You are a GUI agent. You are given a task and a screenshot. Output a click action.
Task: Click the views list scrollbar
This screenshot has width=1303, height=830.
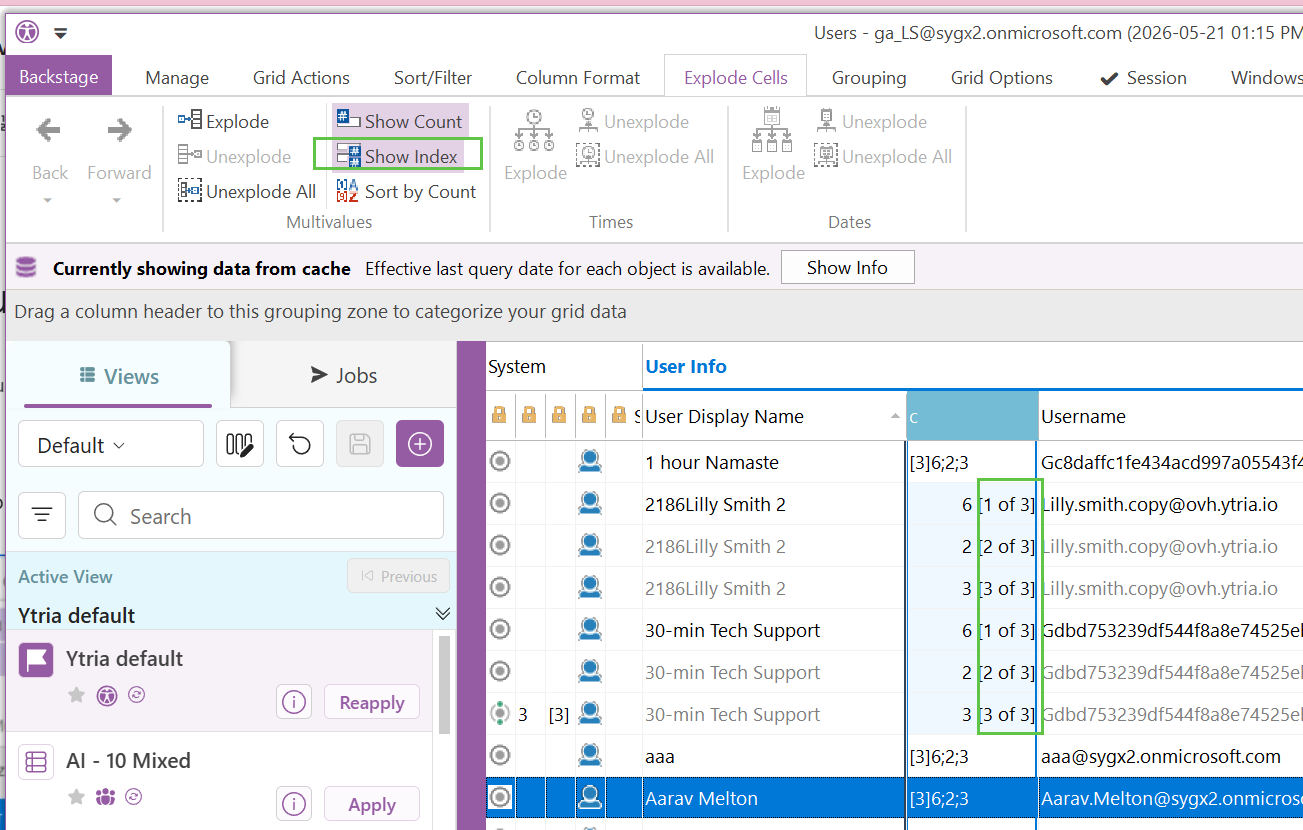click(445, 685)
